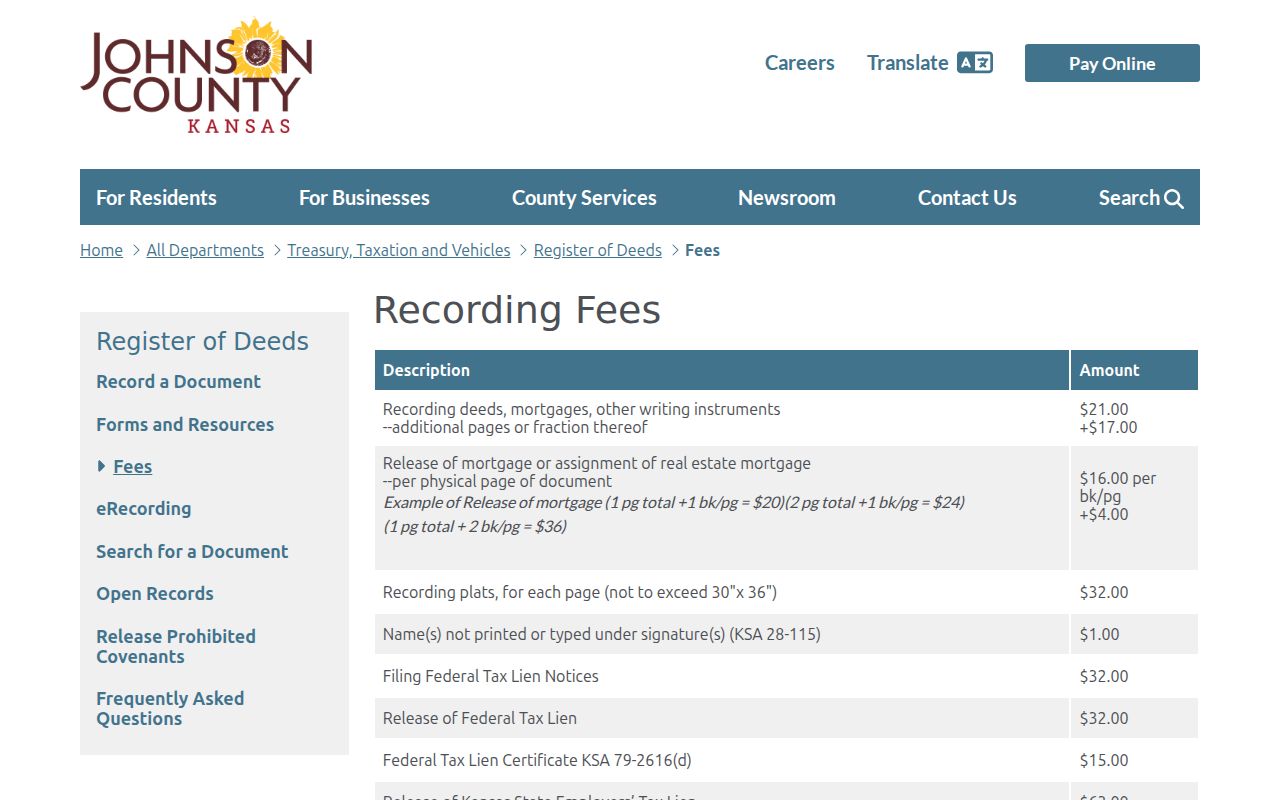The width and height of the screenshot is (1280, 800).
Task: Click 'Release of Federal Tax Lien' row
Action: pyautogui.click(x=786, y=718)
